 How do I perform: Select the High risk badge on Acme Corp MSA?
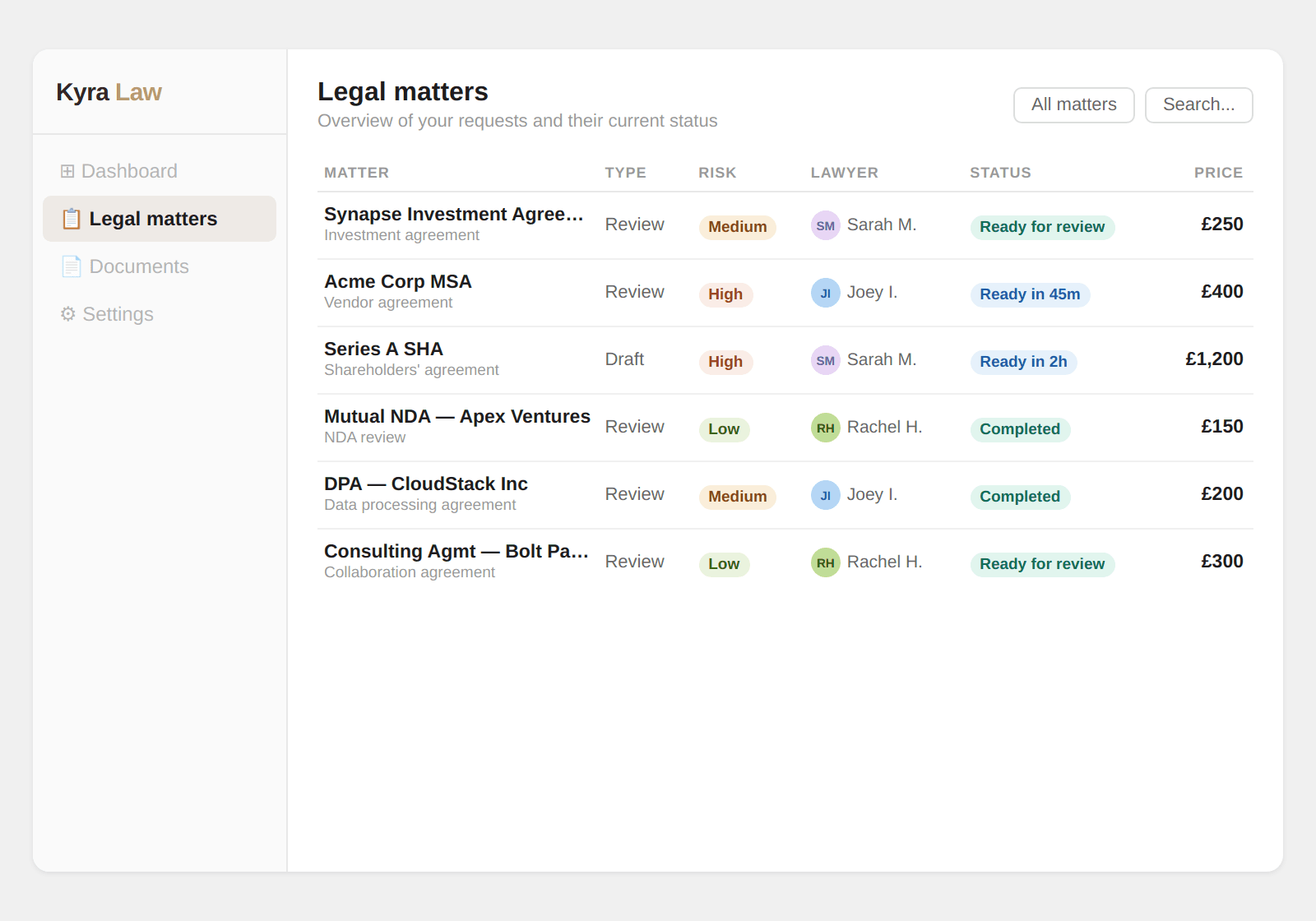pos(725,294)
